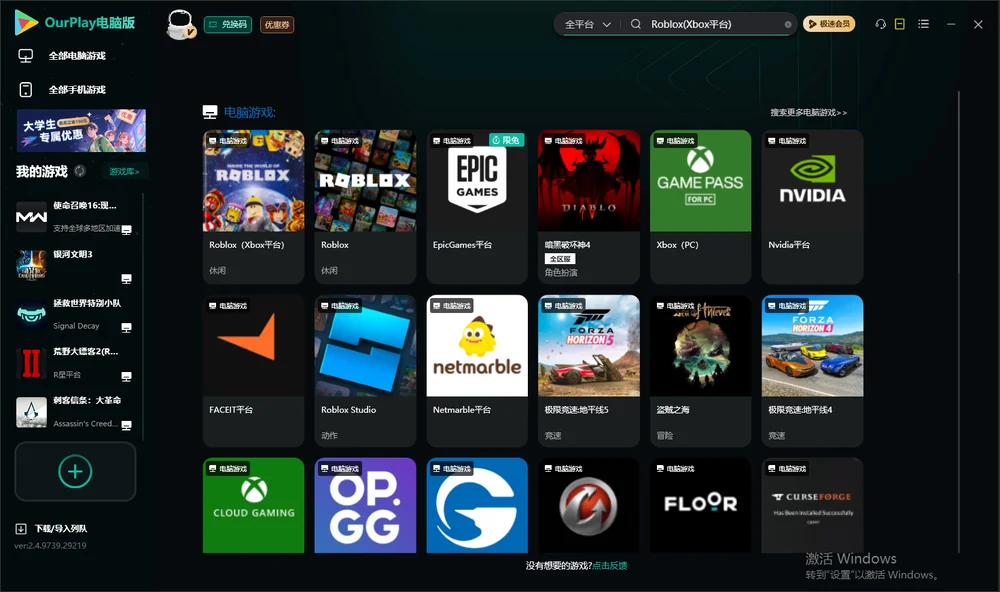
Task: Select Red Dead Redemption 2 icon
Action: tap(31, 363)
